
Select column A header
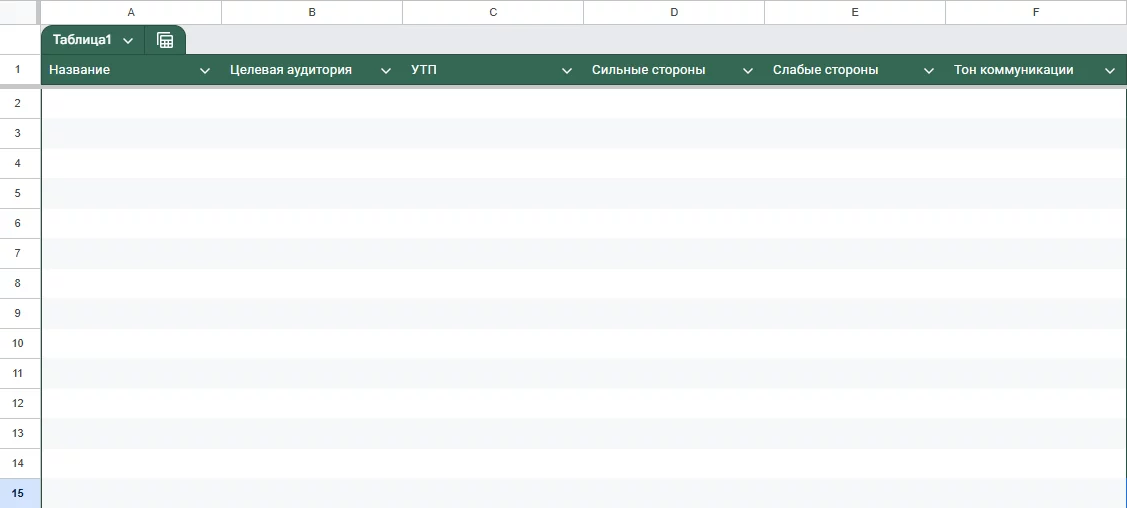pyautogui.click(x=131, y=12)
